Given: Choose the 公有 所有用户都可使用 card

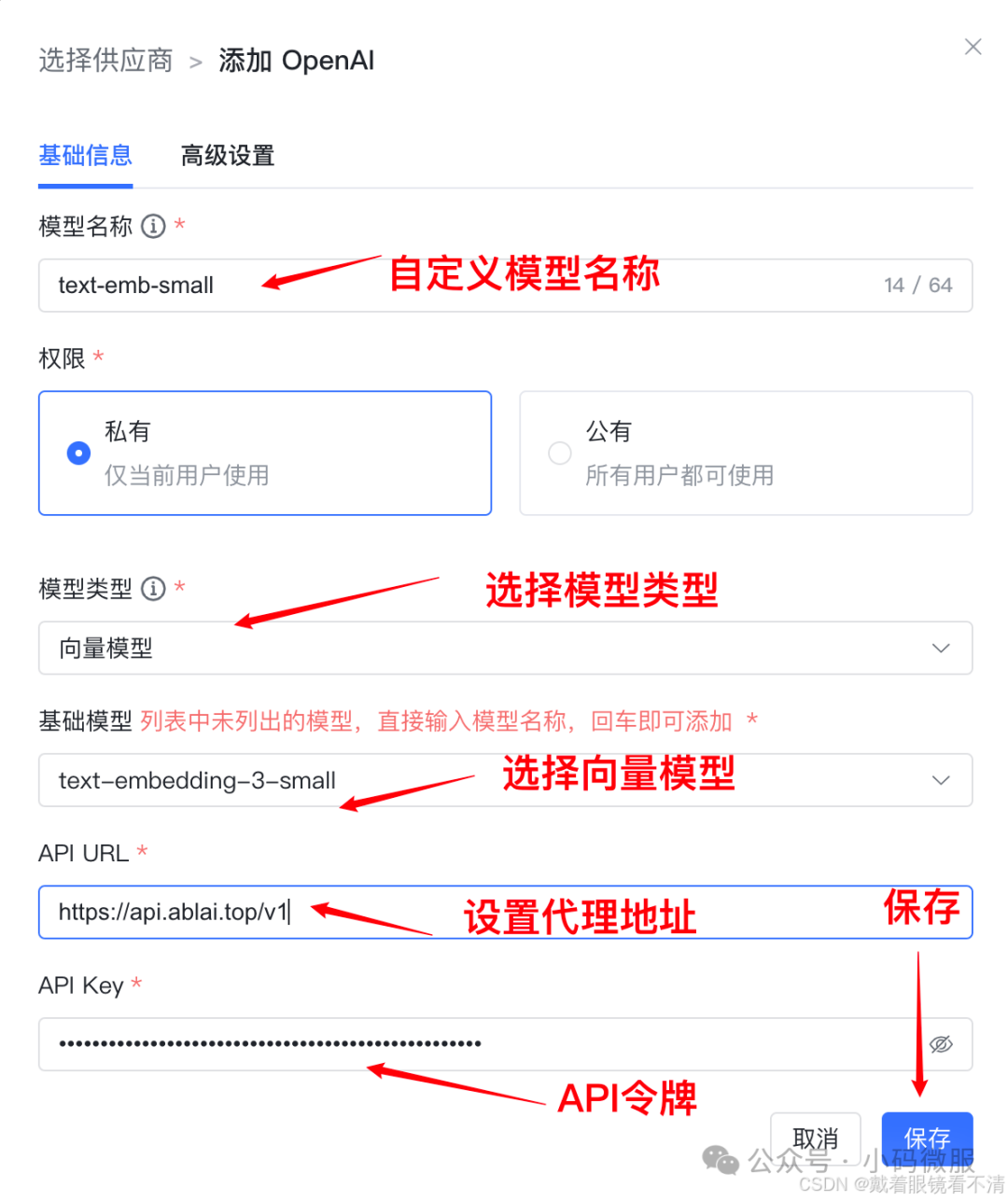Looking at the screenshot, I should [746, 453].
